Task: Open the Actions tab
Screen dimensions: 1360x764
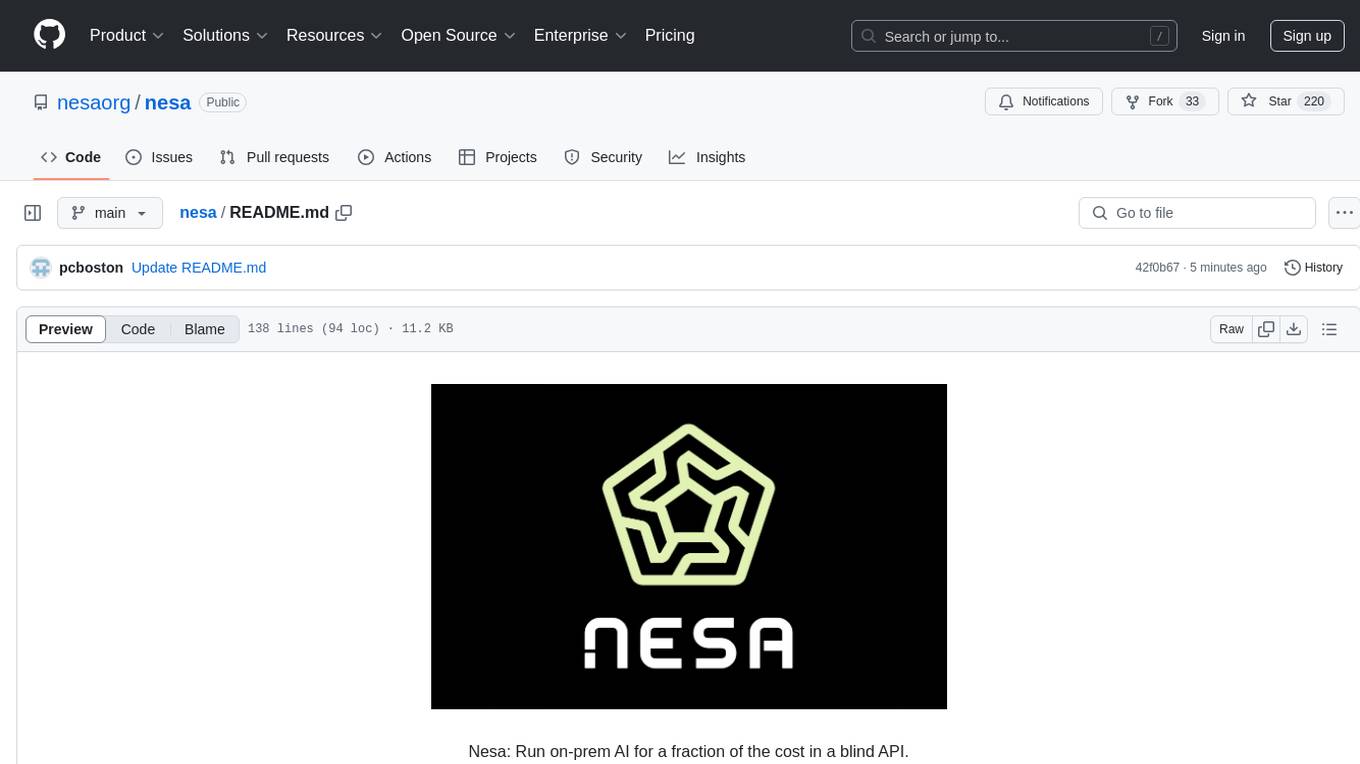Action: (x=395, y=157)
